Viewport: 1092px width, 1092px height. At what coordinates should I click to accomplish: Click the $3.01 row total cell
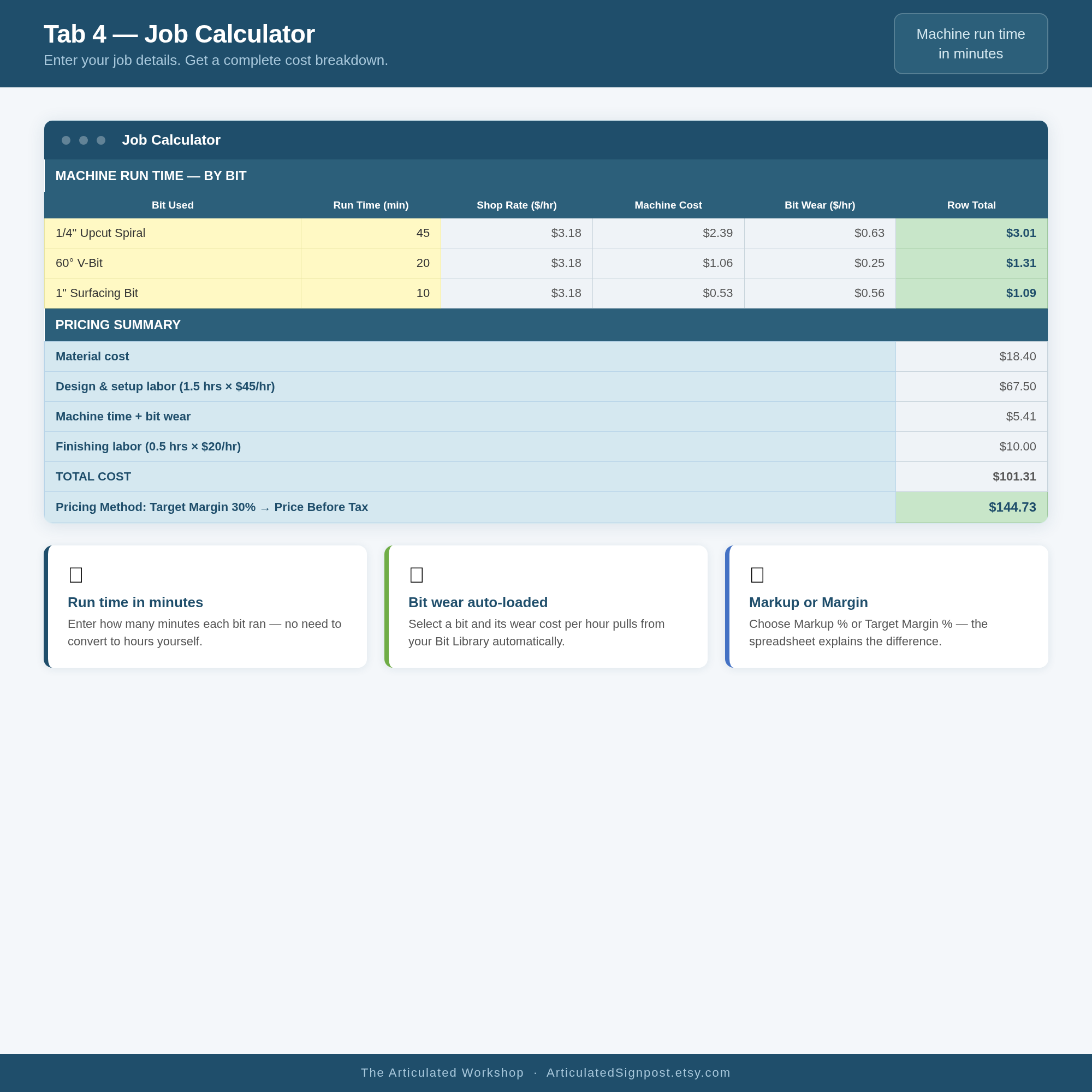[972, 233]
